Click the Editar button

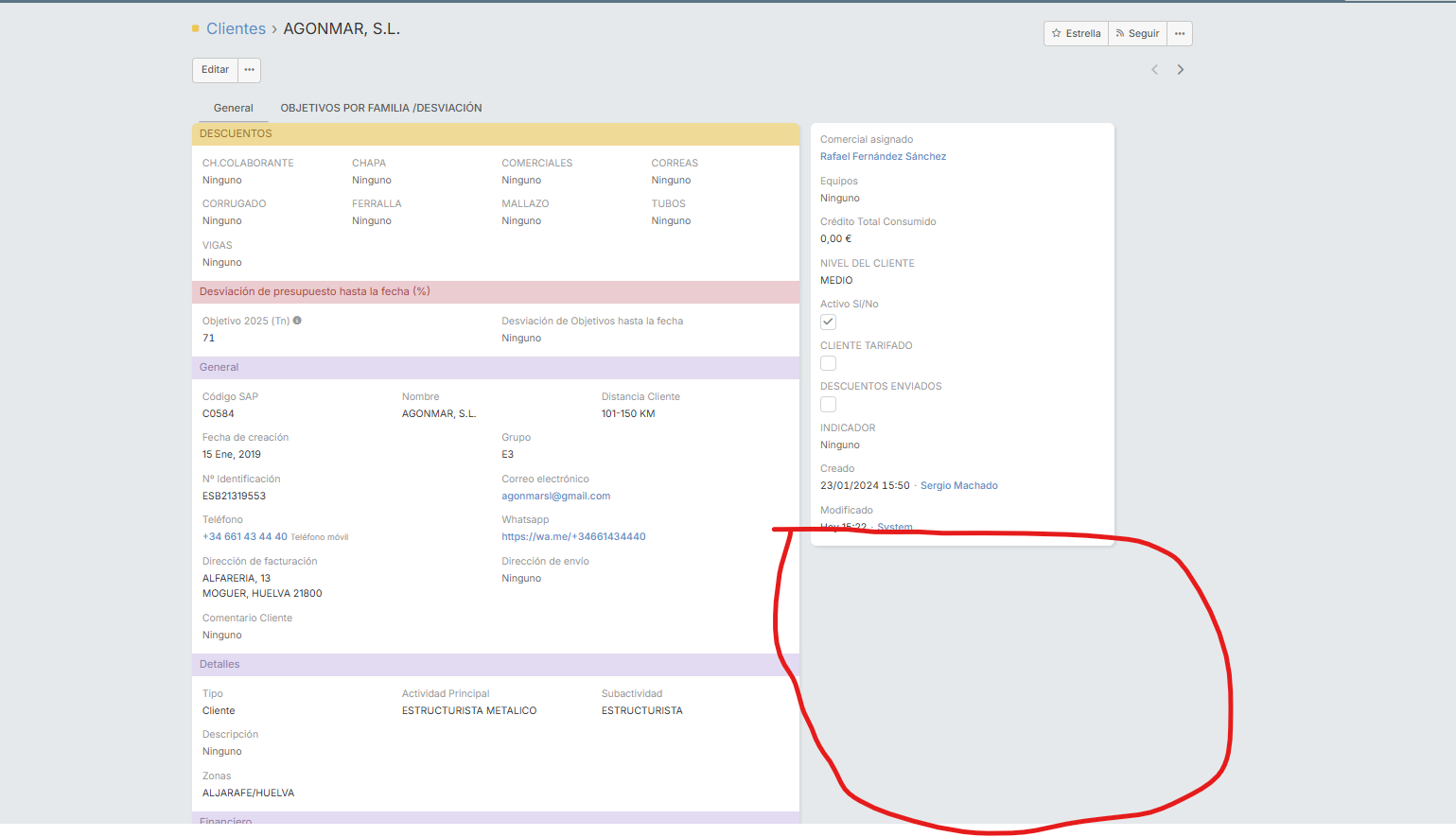[215, 70]
